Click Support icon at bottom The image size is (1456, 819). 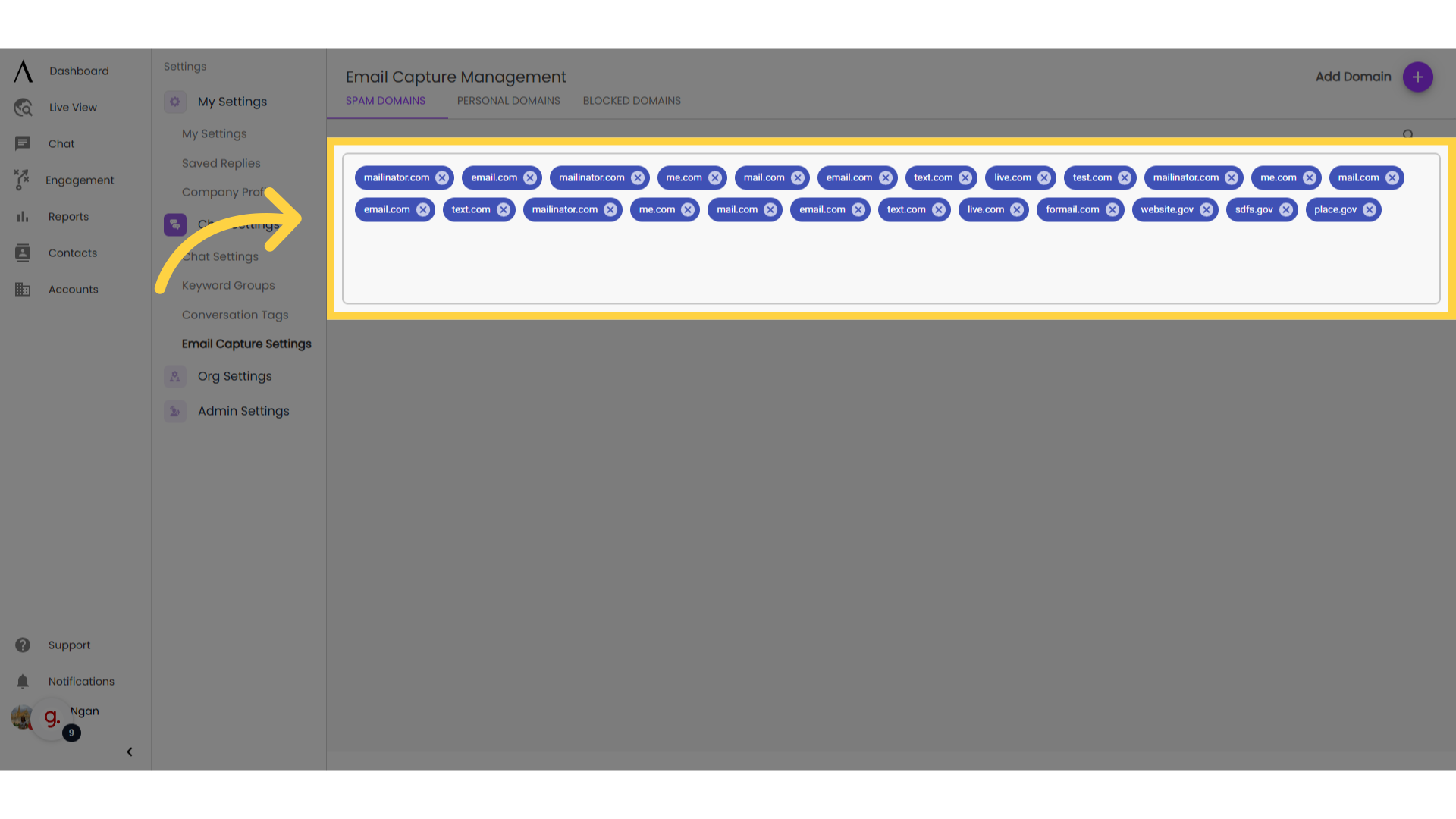pos(22,644)
